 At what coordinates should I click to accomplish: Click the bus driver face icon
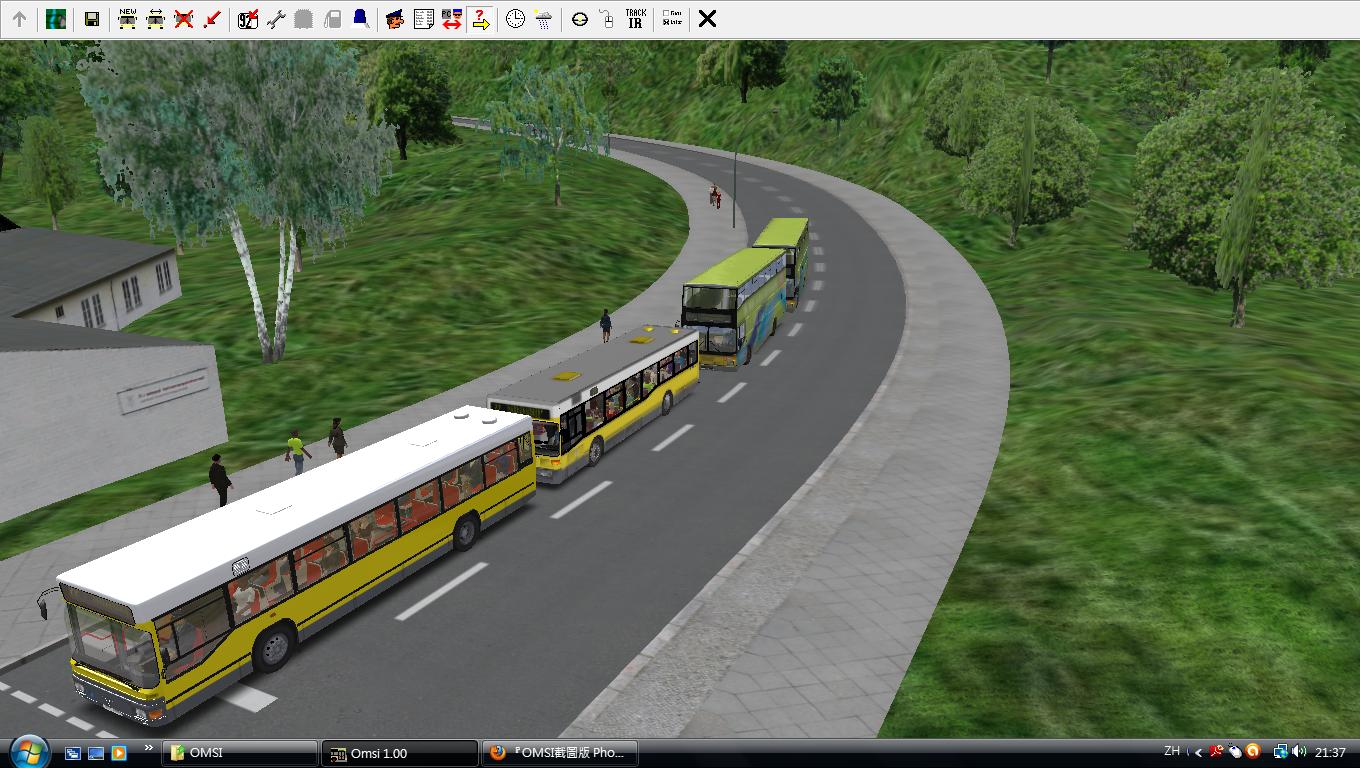click(x=395, y=19)
